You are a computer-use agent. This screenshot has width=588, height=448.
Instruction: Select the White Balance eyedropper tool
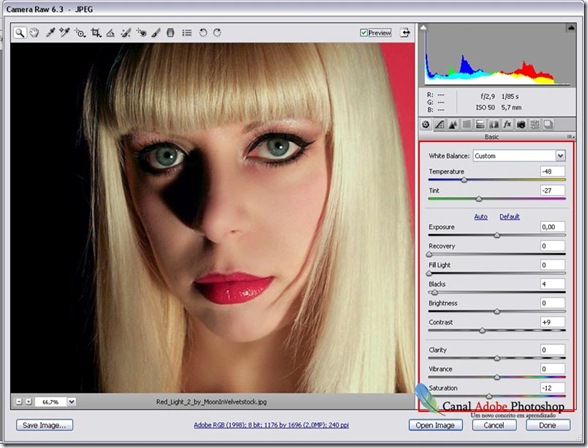point(50,33)
